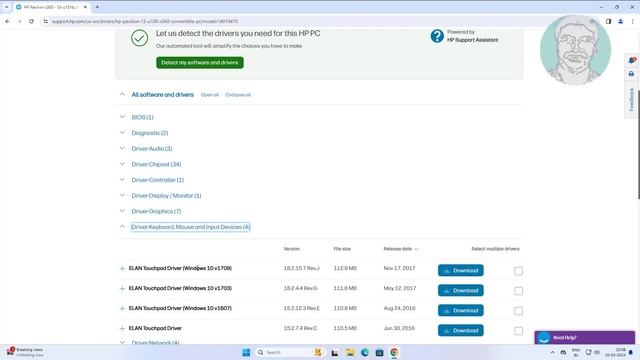Open the Chrome profile icon
Screen dimensions: 640x360
[620, 21]
